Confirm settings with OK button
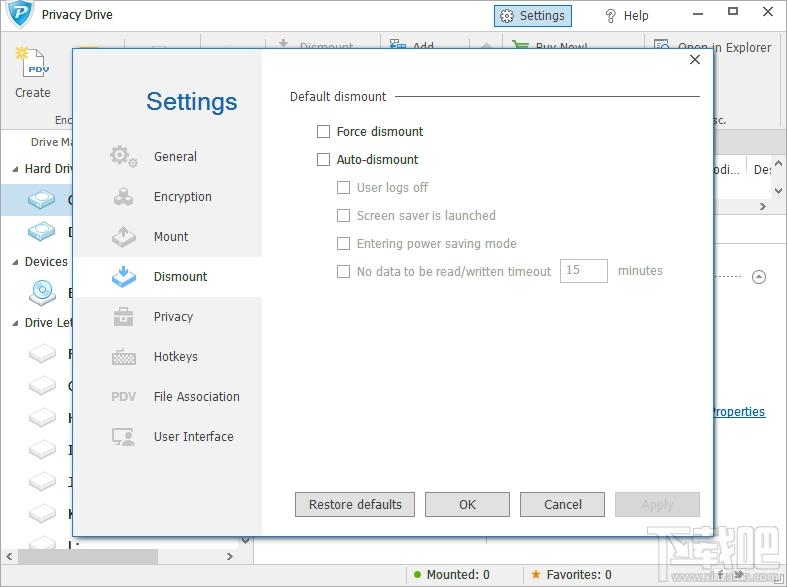The image size is (787, 587). click(x=467, y=504)
